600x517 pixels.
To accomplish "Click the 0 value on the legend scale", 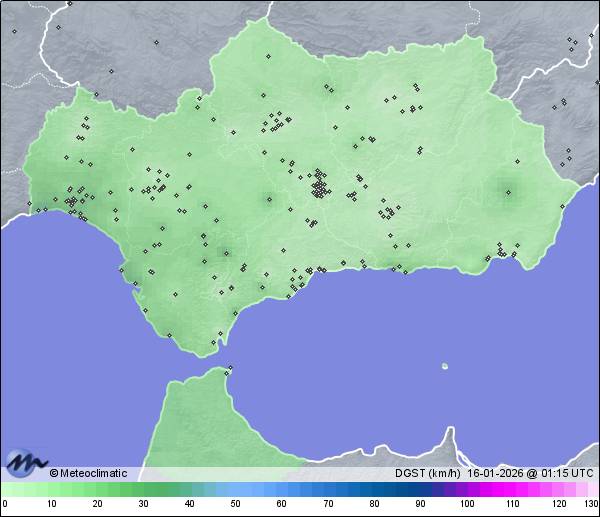I will [5, 504].
